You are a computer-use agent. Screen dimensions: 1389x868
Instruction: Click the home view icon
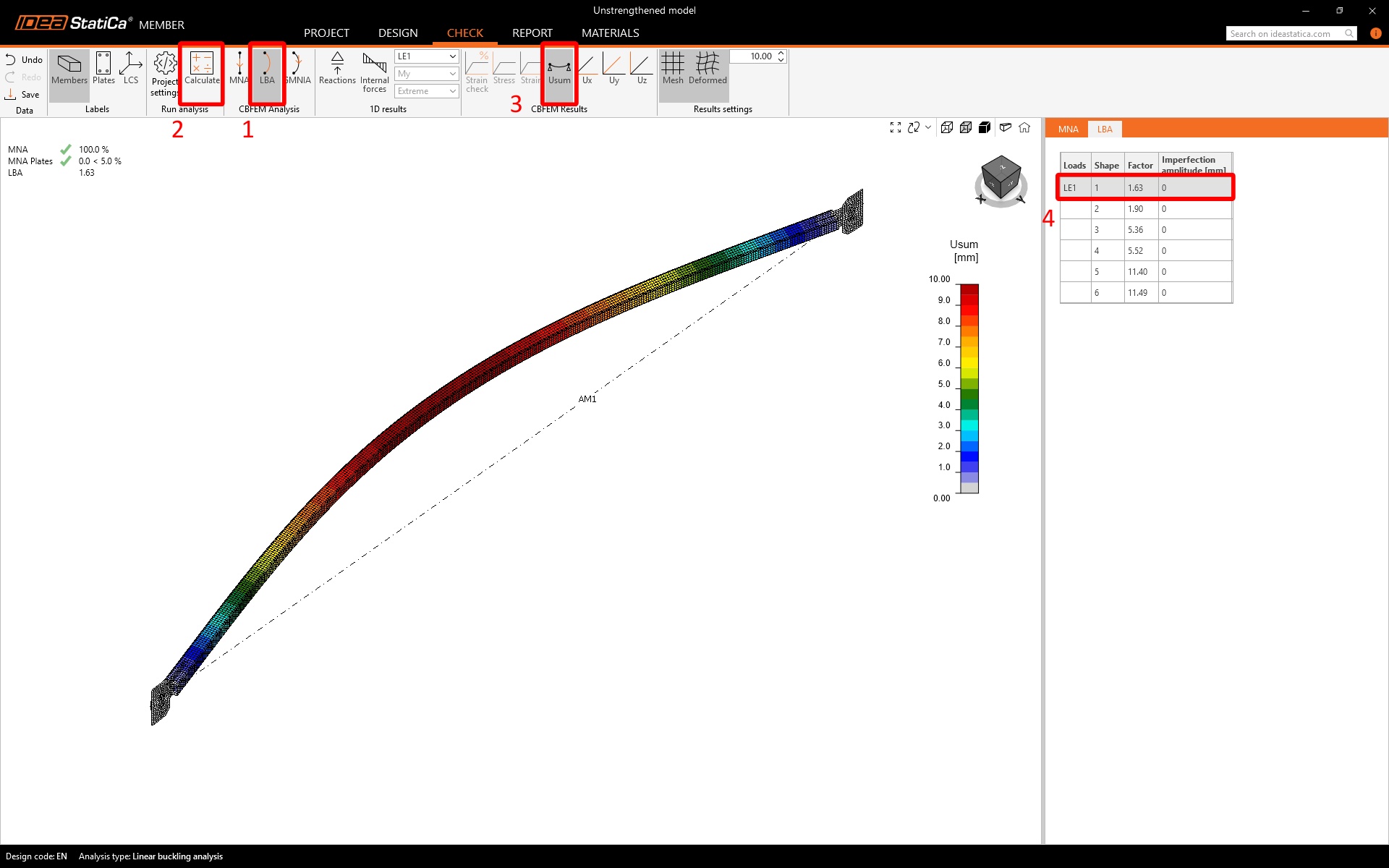tap(1024, 127)
